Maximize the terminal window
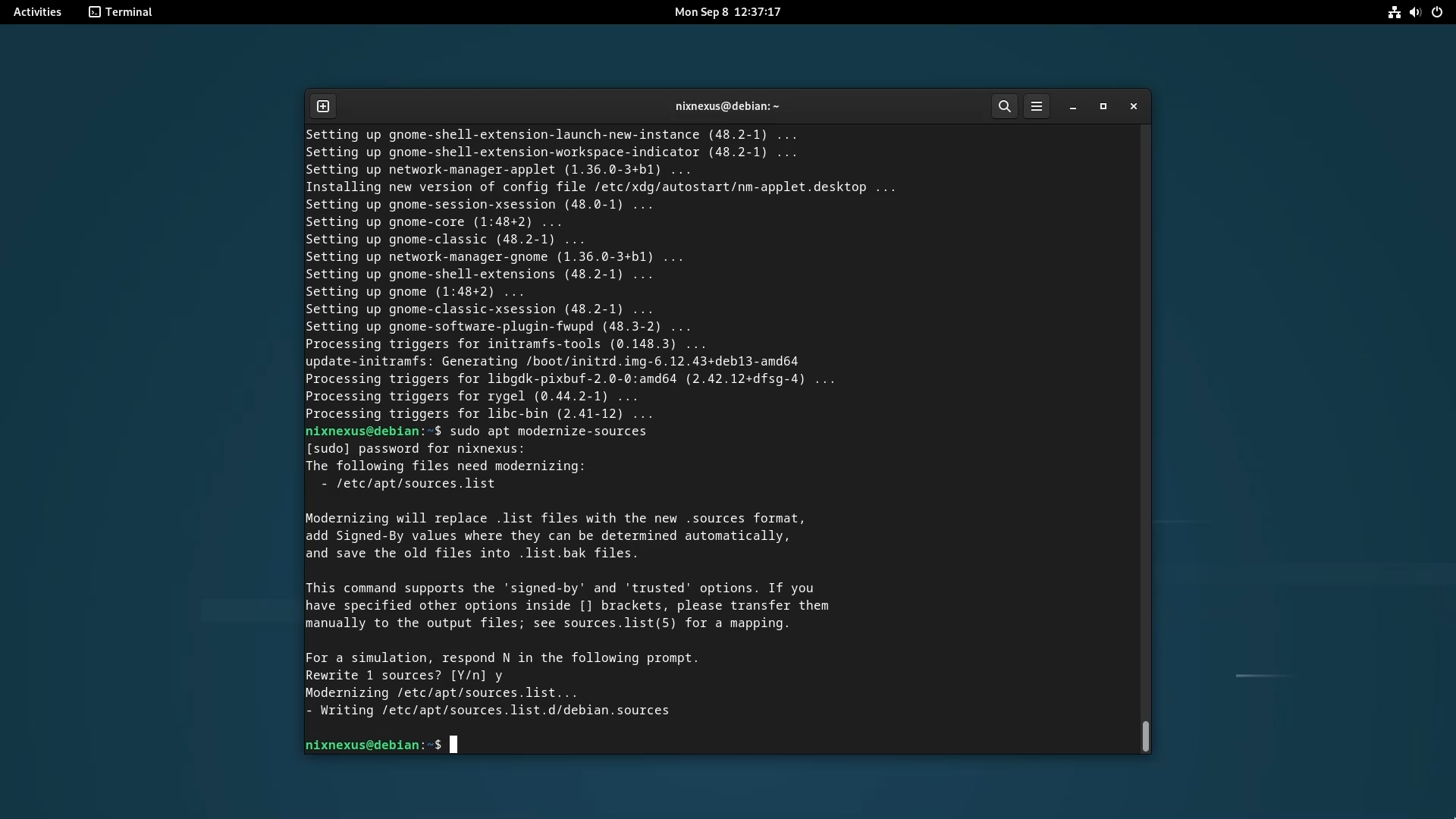Viewport: 1456px width, 819px height. point(1103,106)
